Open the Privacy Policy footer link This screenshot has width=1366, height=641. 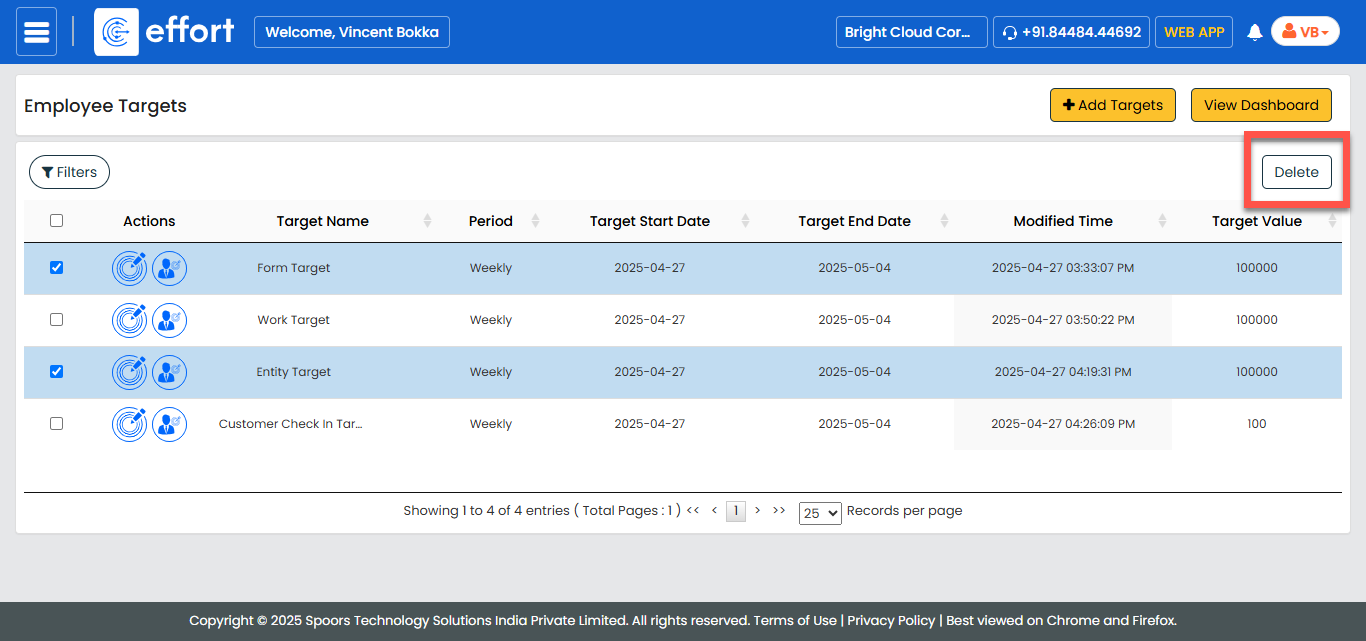[891, 620]
